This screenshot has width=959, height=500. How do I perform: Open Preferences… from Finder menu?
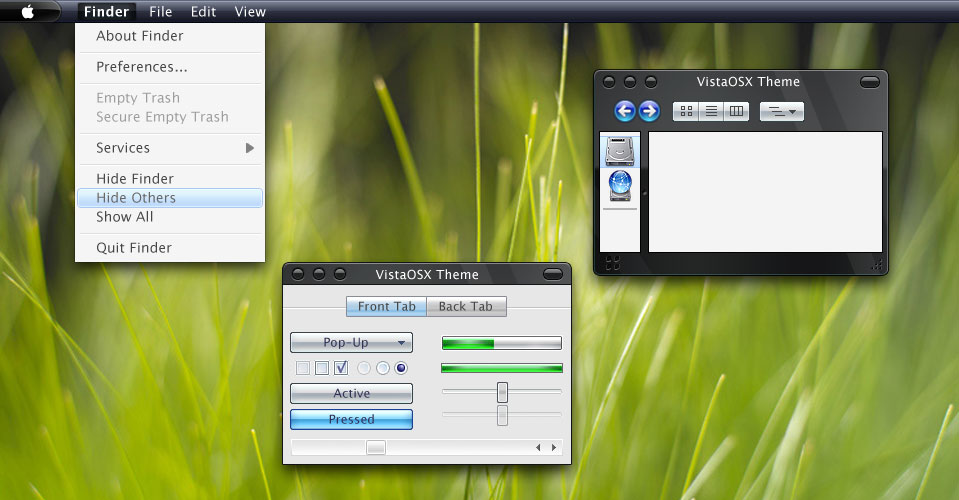170,67
